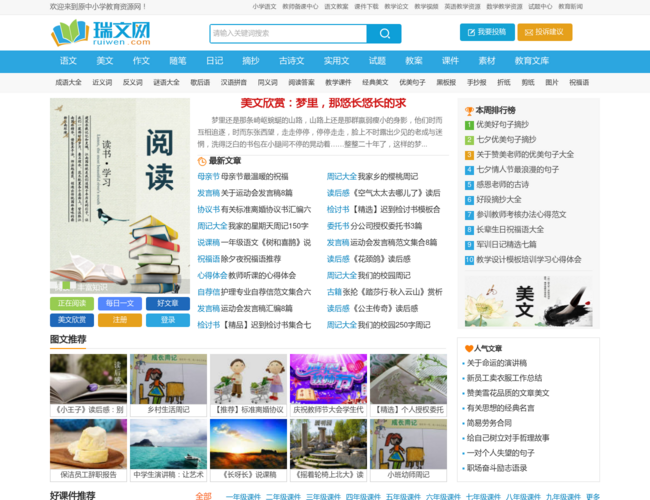Open the 实用文 navigation tab
The image size is (650, 500).
point(337,61)
